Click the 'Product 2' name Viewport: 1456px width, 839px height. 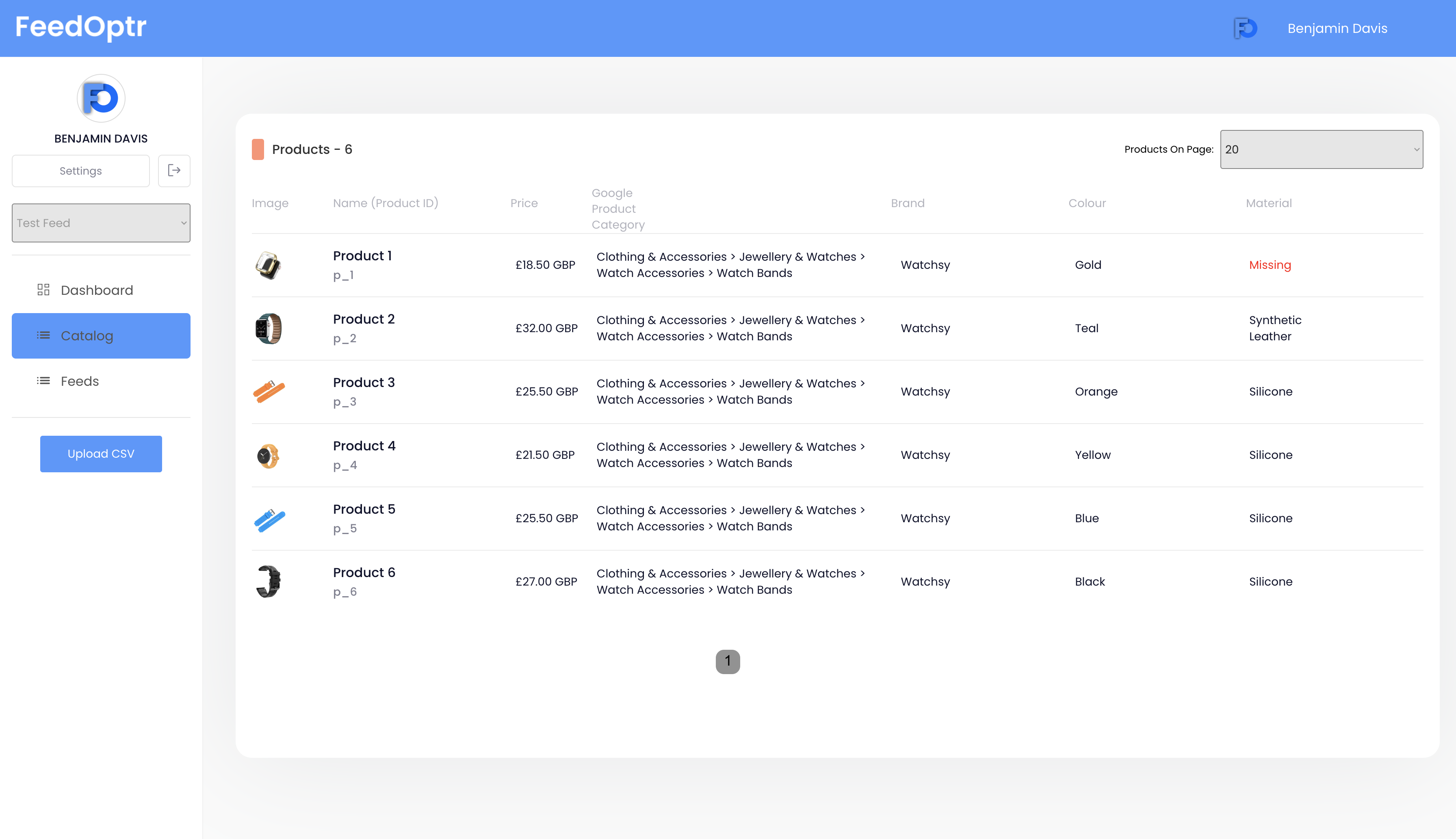(364, 319)
